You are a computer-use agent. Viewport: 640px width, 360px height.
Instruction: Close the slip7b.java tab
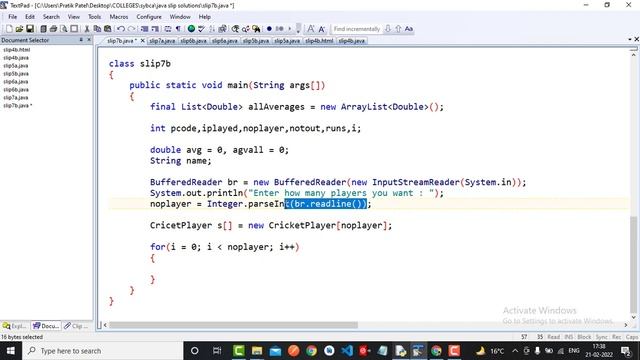(x=142, y=40)
